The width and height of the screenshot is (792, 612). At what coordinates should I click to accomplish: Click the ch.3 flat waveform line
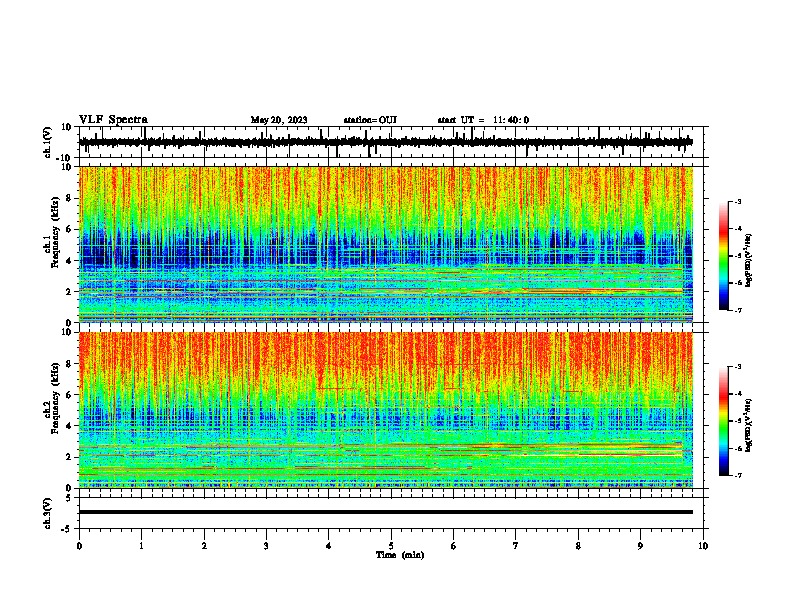(386, 512)
